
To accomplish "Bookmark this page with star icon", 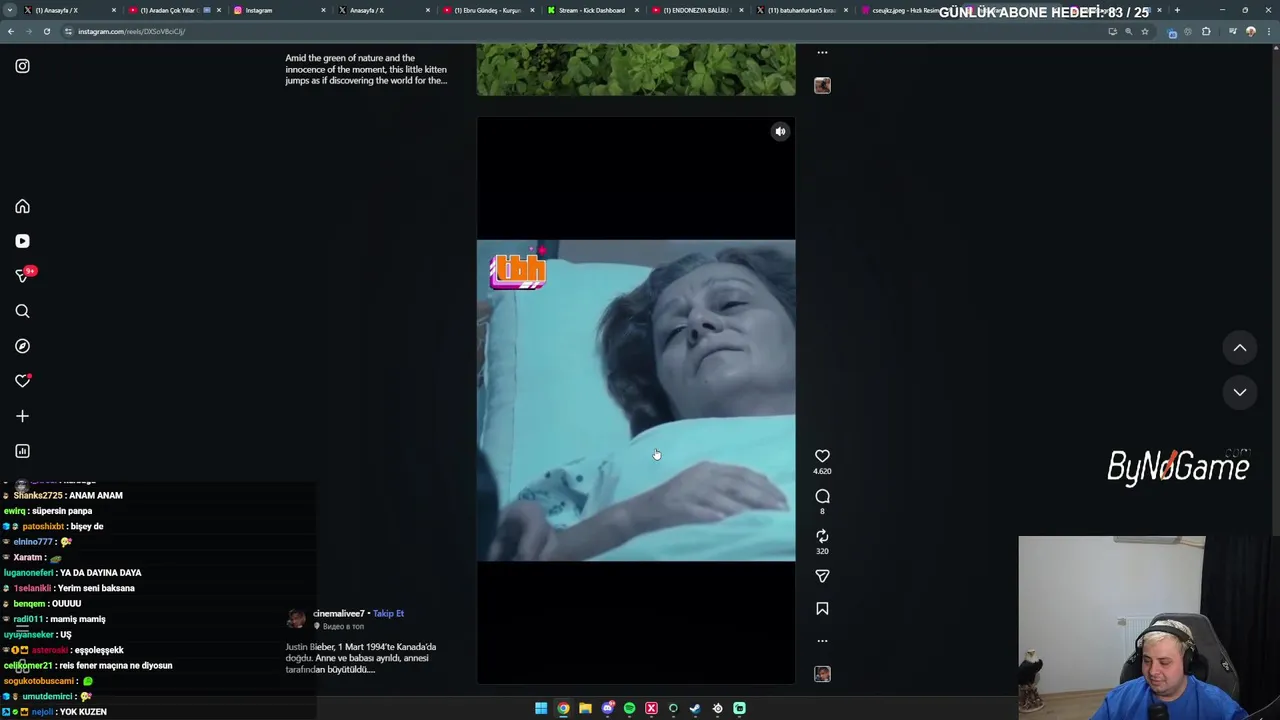I will (x=1145, y=31).
